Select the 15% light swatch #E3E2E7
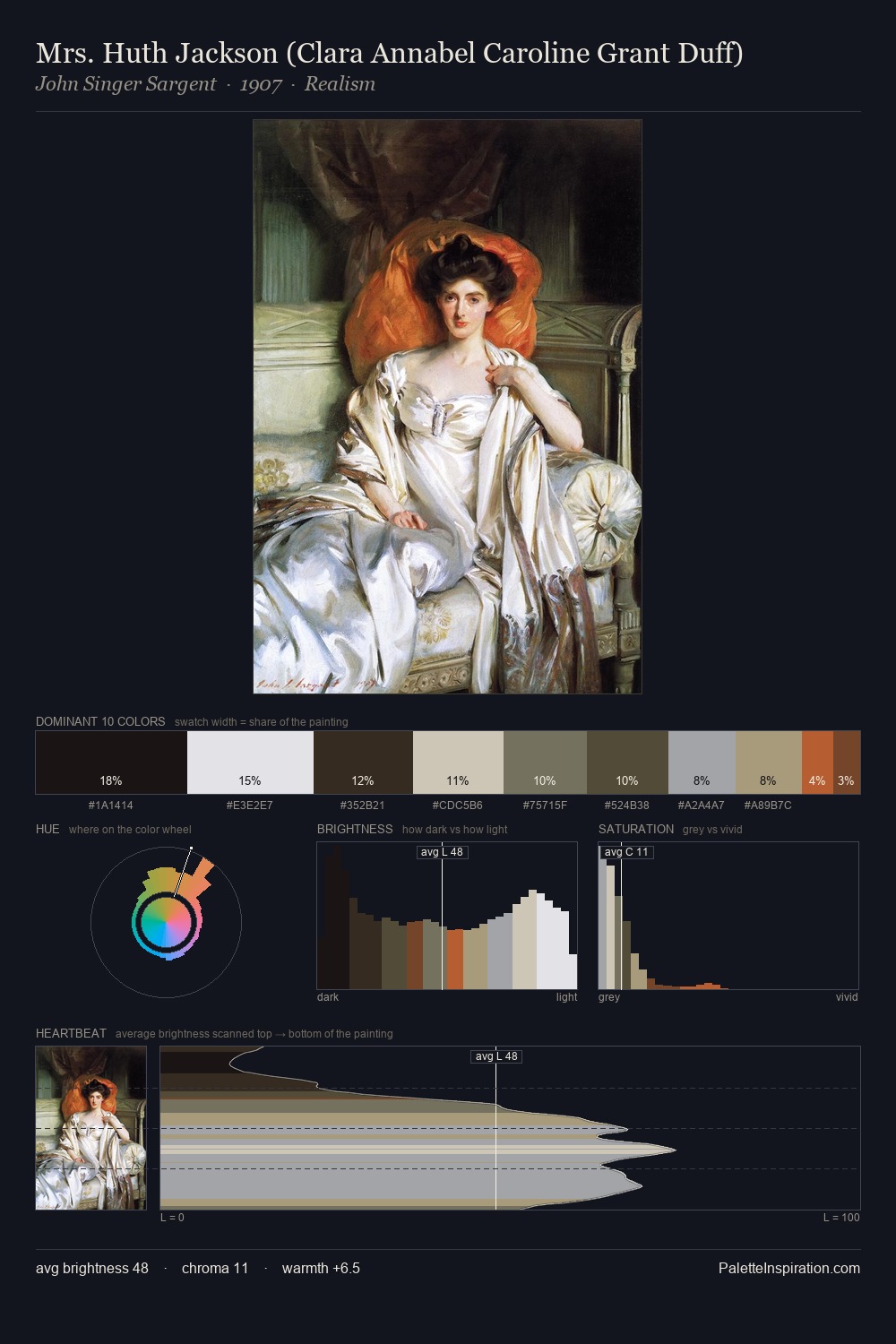 click(x=250, y=762)
